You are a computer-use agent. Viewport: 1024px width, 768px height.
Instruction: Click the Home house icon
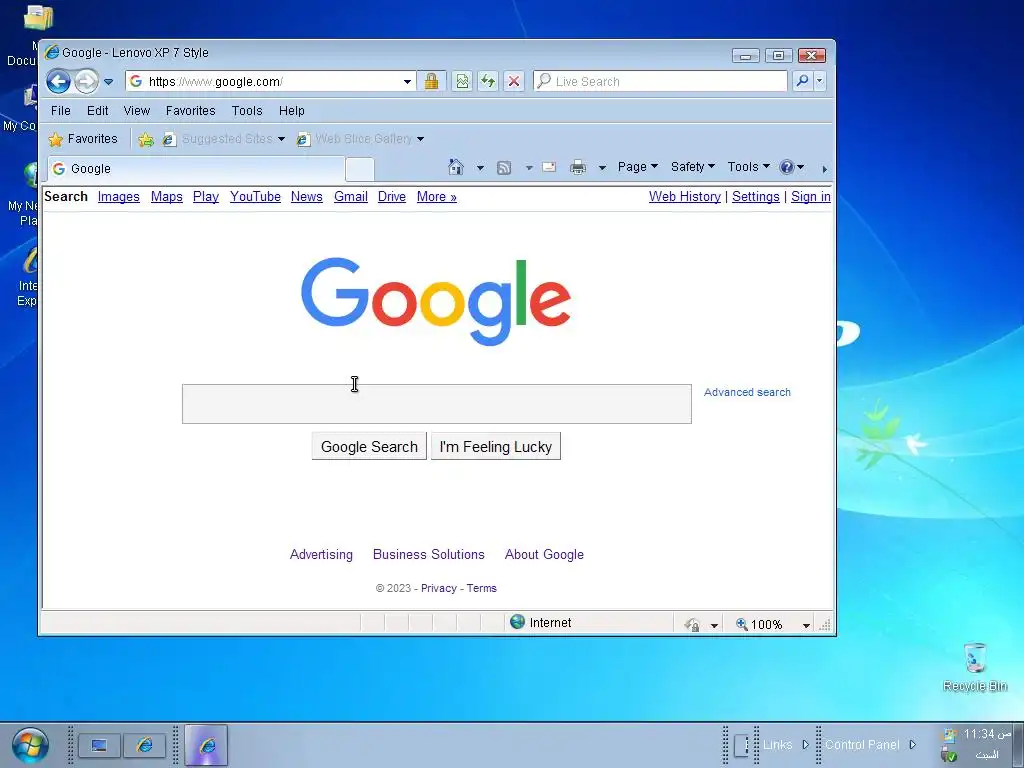[x=456, y=167]
